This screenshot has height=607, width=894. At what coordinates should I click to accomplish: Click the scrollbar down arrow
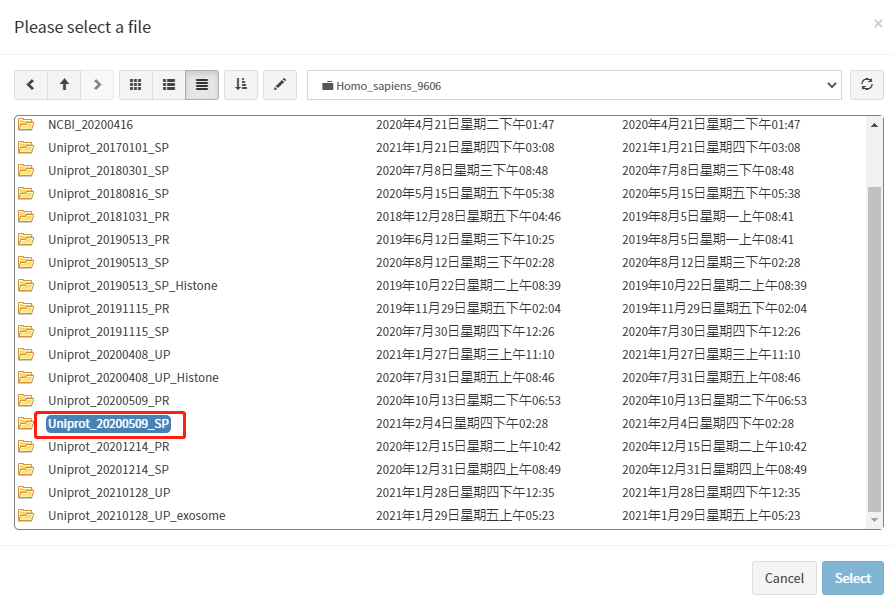[875, 521]
